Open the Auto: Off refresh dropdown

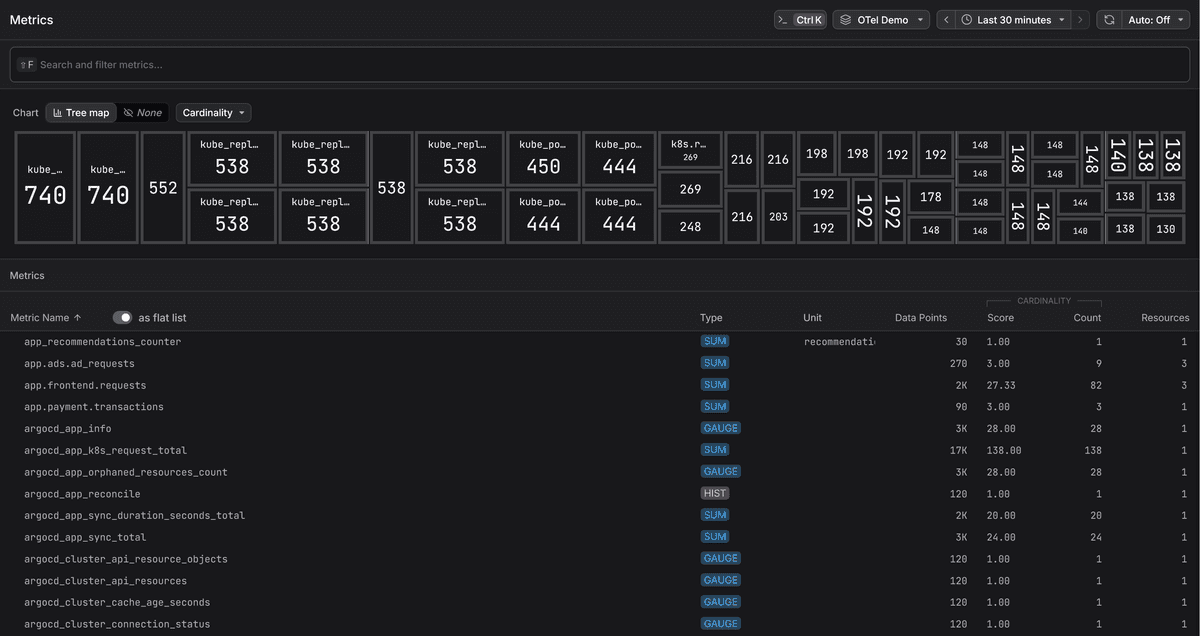pos(1154,20)
